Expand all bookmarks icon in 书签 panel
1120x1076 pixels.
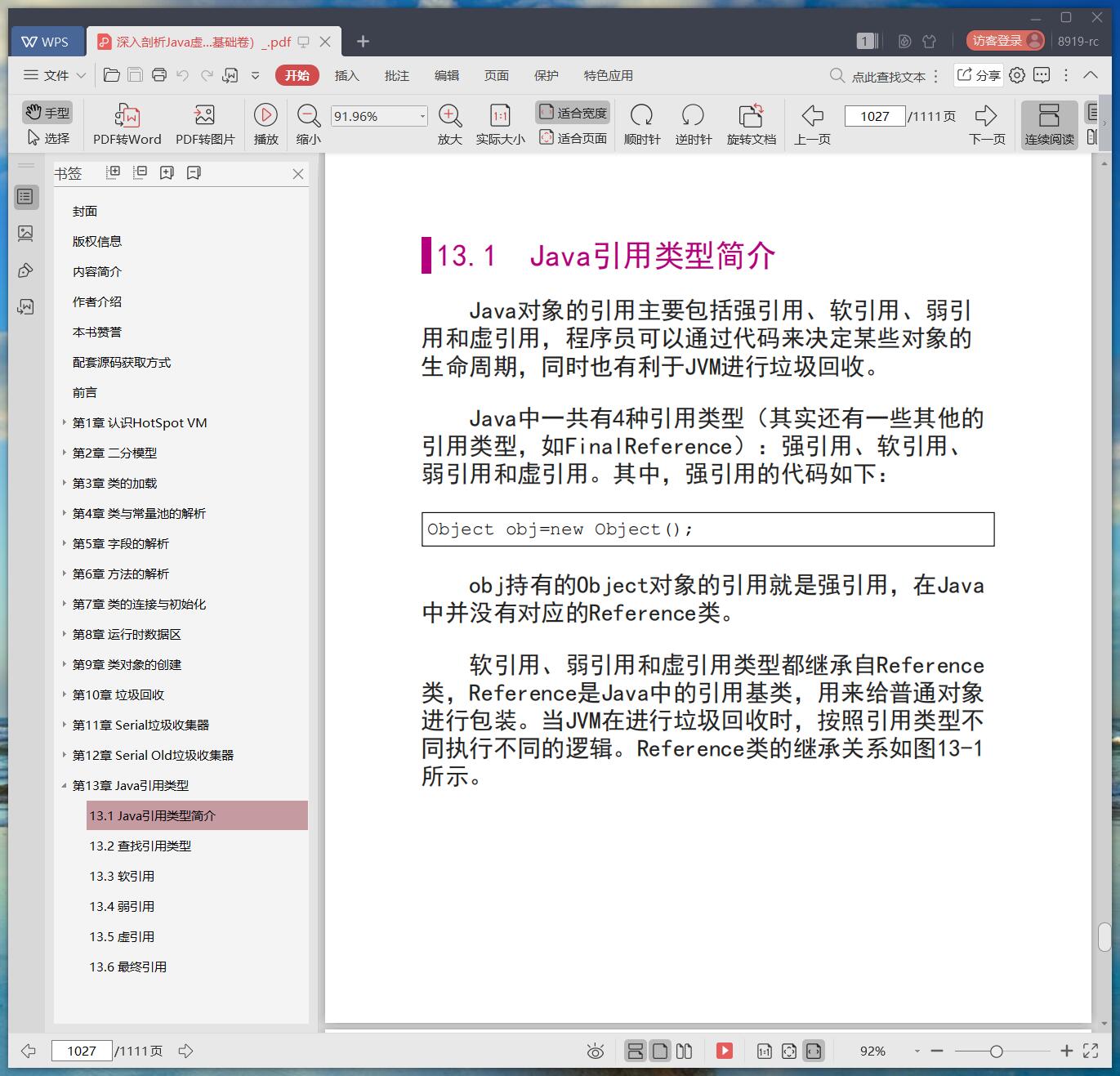pos(114,172)
